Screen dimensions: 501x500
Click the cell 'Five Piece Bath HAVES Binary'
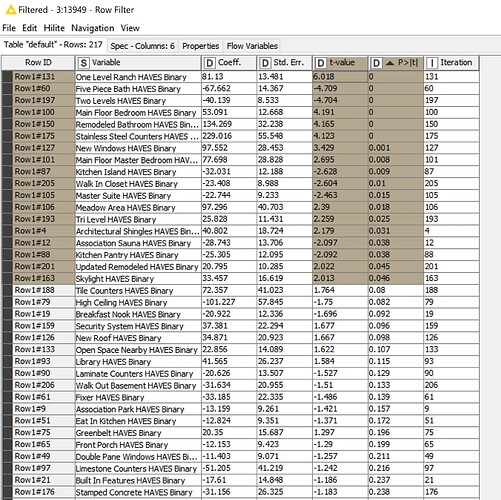click(x=138, y=89)
